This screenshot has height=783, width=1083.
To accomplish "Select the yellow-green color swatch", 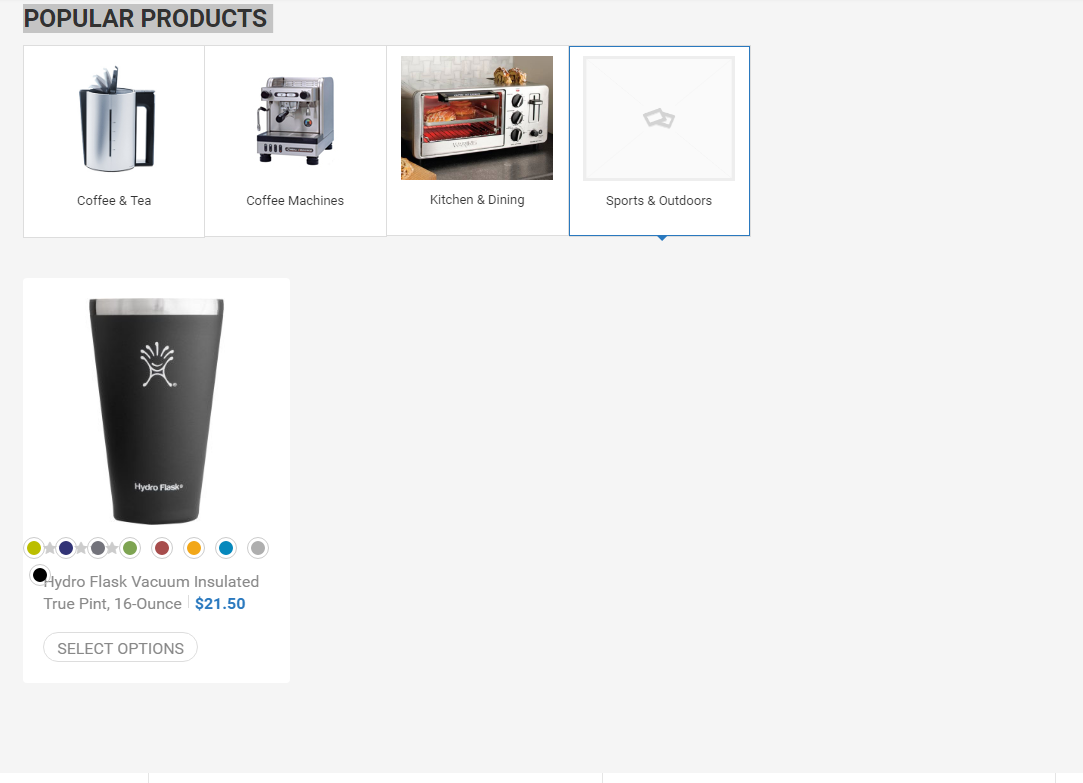I will [34, 548].
